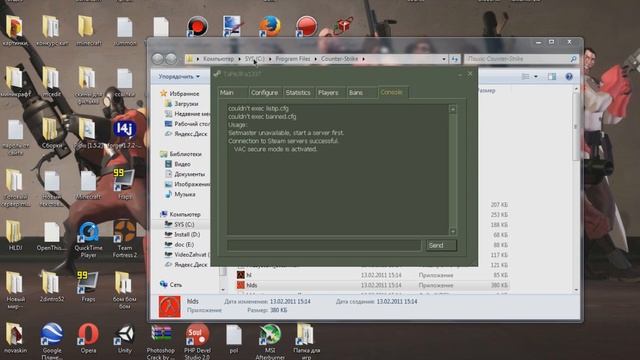Open the Team Fortress 2 desktop icon
The image size is (640, 360).
tap(124, 239)
